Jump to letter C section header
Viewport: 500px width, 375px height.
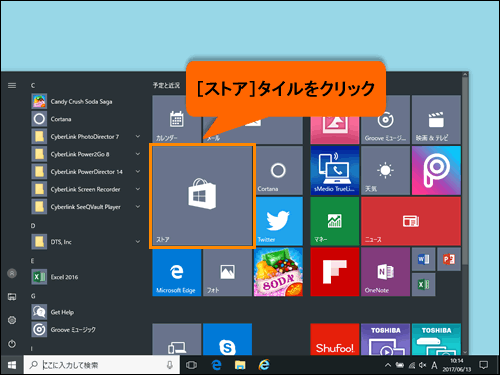33,86
